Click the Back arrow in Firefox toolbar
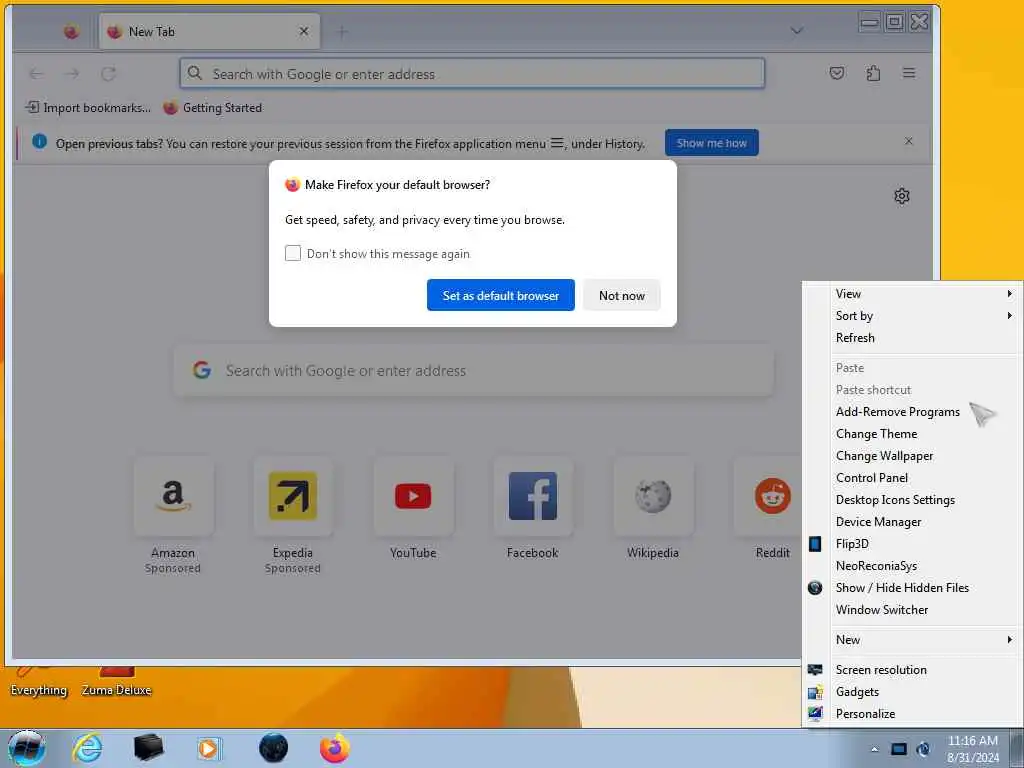This screenshot has height=768, width=1024. [37, 74]
